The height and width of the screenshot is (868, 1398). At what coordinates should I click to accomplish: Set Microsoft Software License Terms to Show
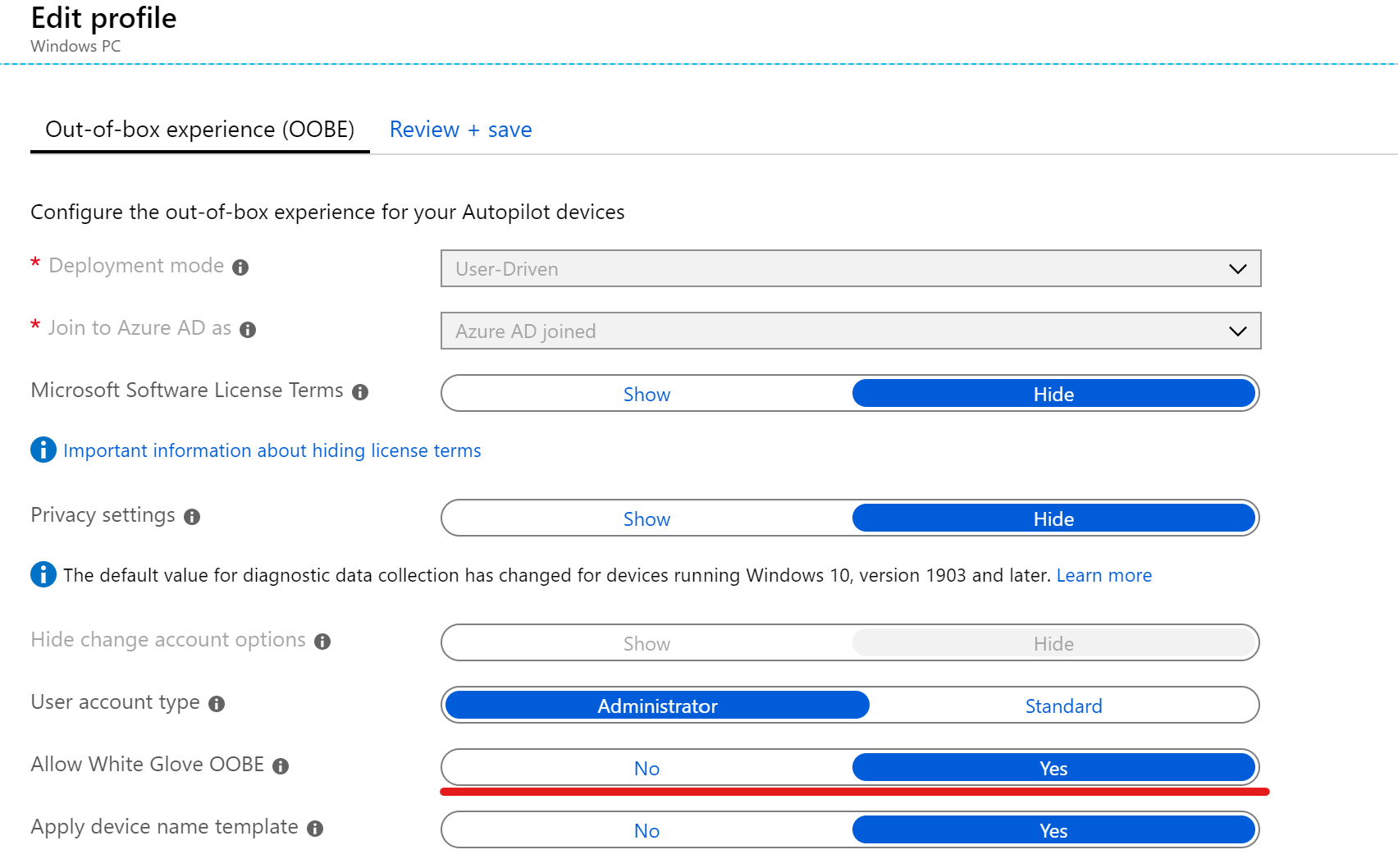pos(646,394)
